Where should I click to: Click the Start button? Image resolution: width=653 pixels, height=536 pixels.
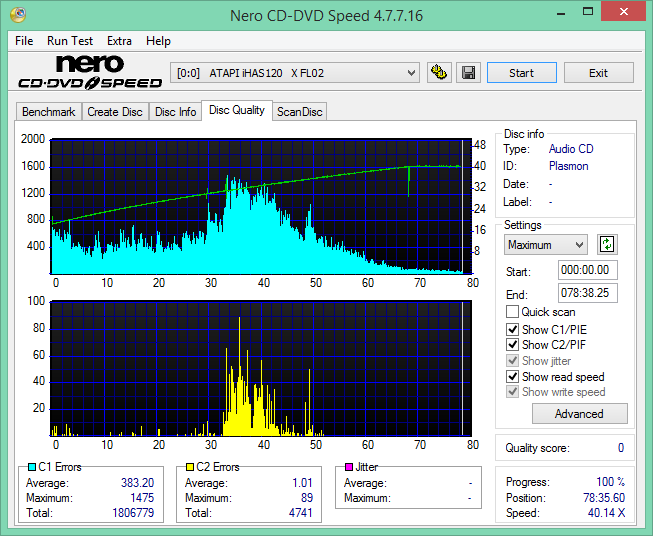521,73
